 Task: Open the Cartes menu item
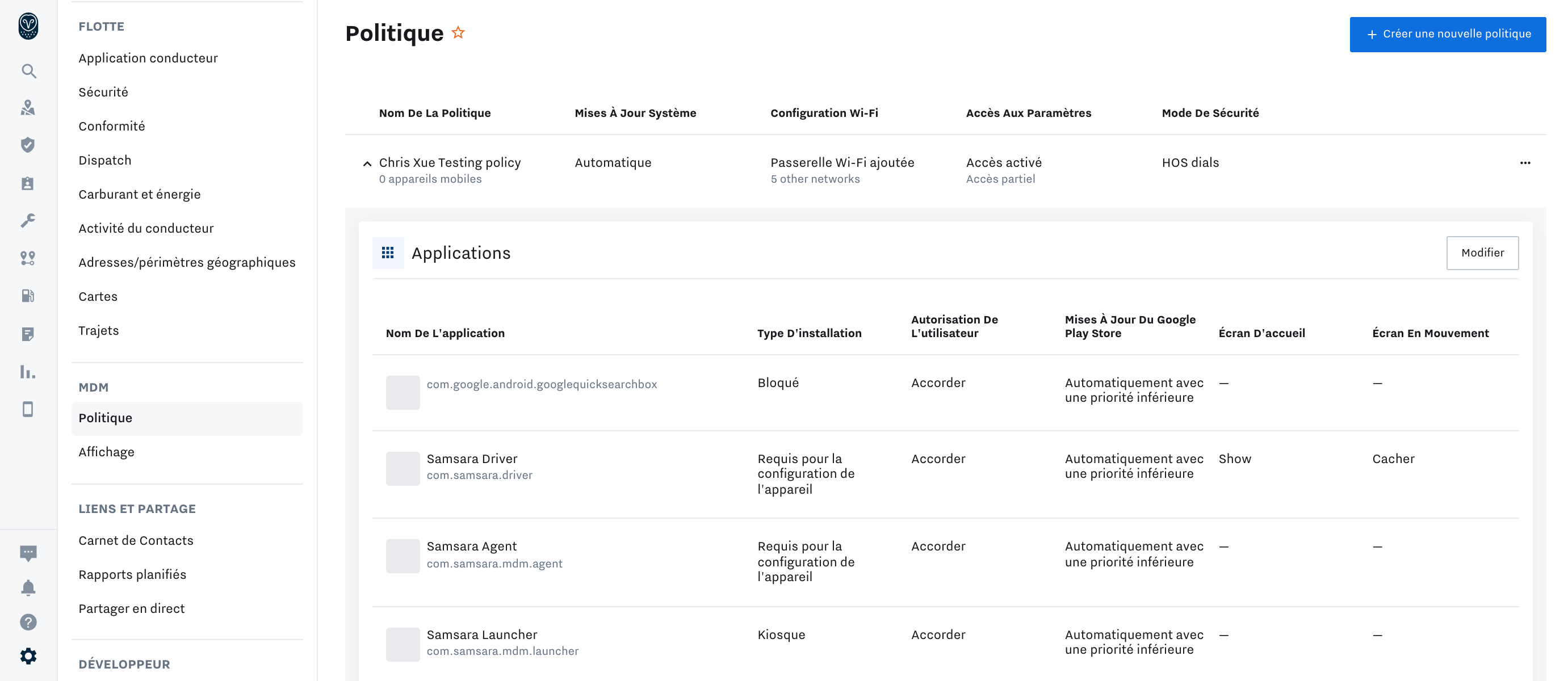coord(98,296)
